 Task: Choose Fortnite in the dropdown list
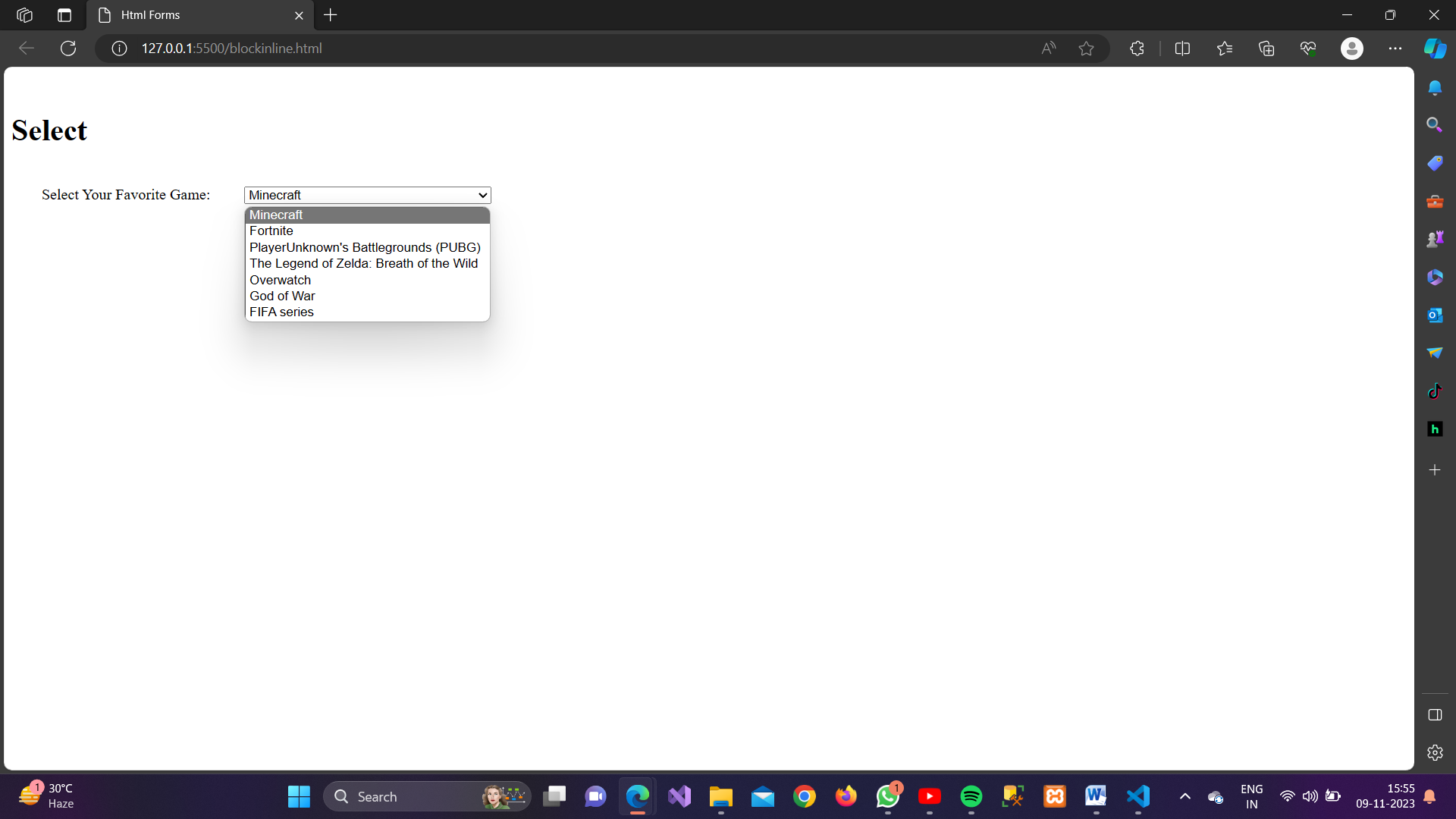tap(367, 231)
